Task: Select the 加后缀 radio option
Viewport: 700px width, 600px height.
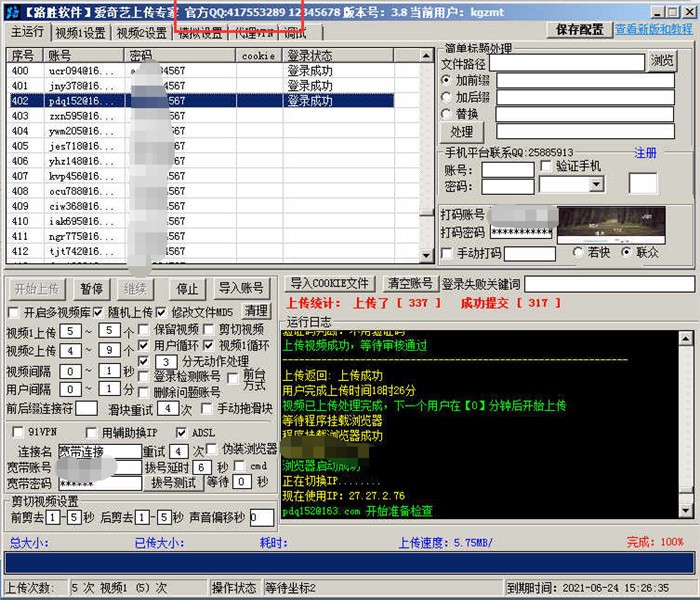Action: click(446, 97)
